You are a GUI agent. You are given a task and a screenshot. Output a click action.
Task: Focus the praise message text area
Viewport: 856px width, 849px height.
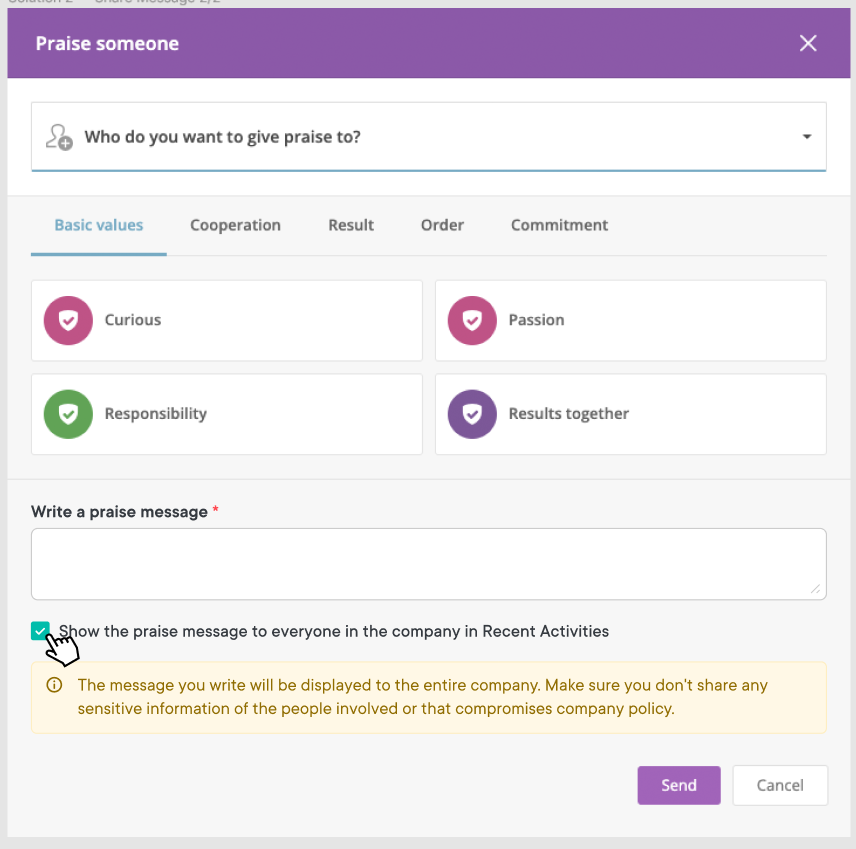click(429, 564)
